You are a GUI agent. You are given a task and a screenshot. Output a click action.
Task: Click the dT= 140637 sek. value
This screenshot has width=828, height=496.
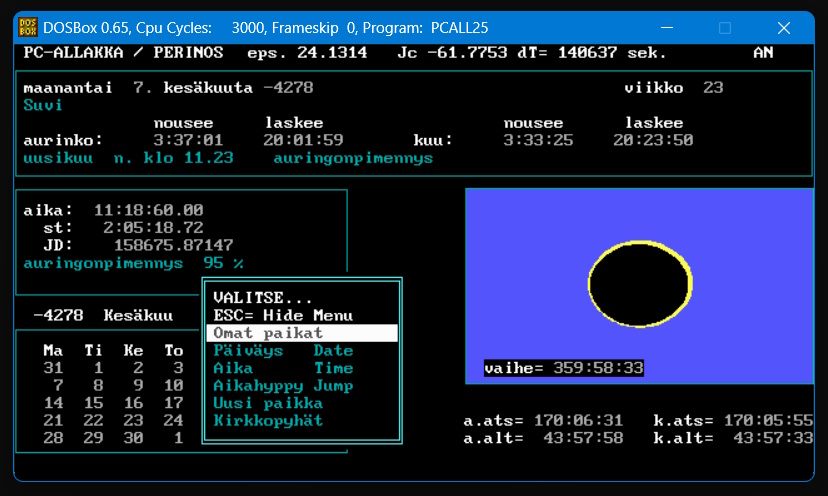point(591,52)
